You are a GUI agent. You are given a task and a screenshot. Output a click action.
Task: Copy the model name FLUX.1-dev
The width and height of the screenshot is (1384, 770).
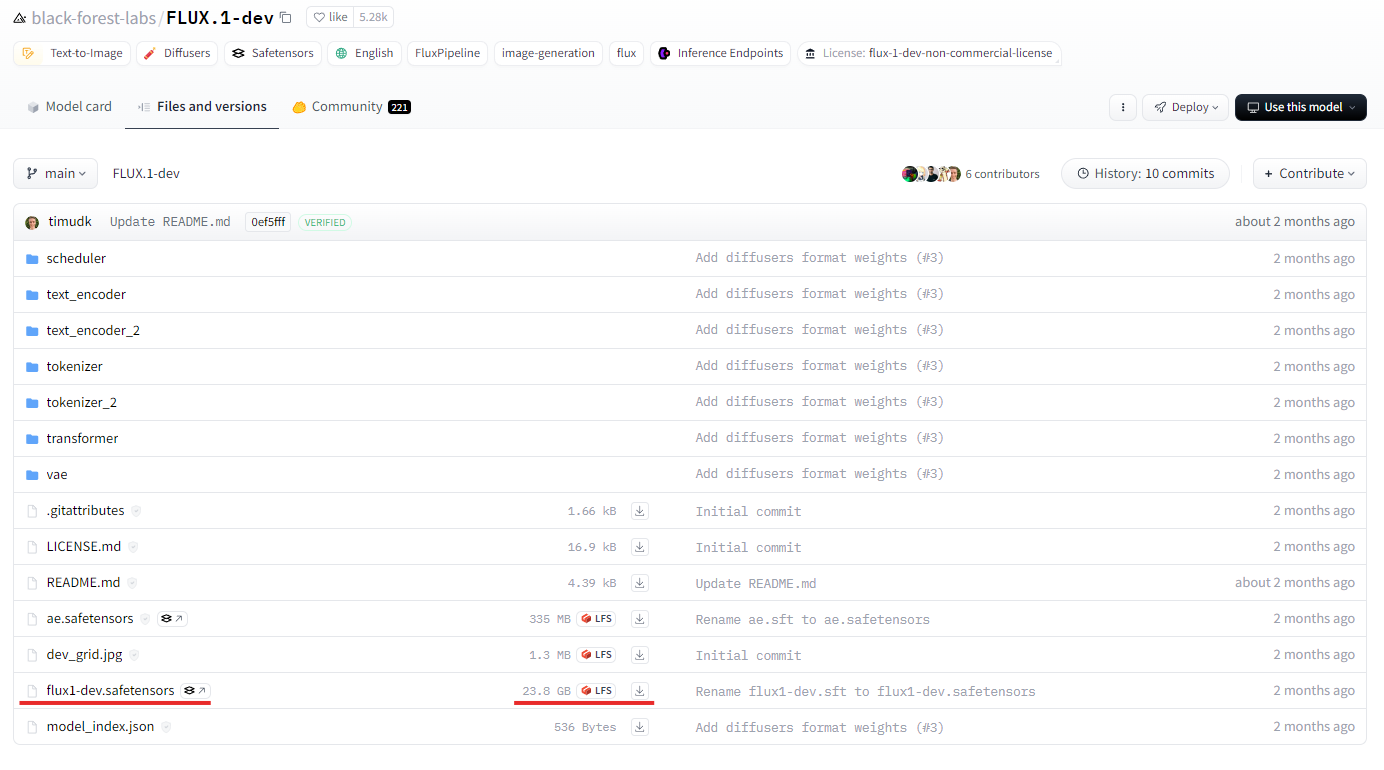click(286, 17)
